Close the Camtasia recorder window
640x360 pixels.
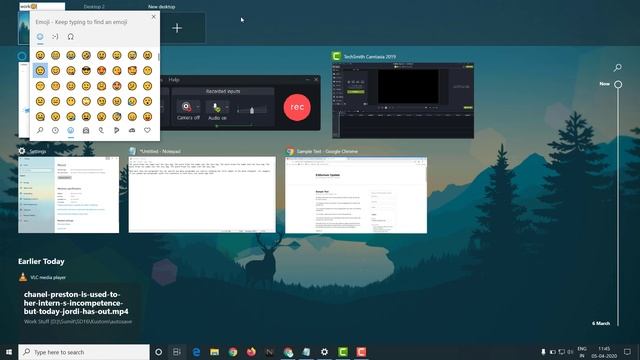316,80
